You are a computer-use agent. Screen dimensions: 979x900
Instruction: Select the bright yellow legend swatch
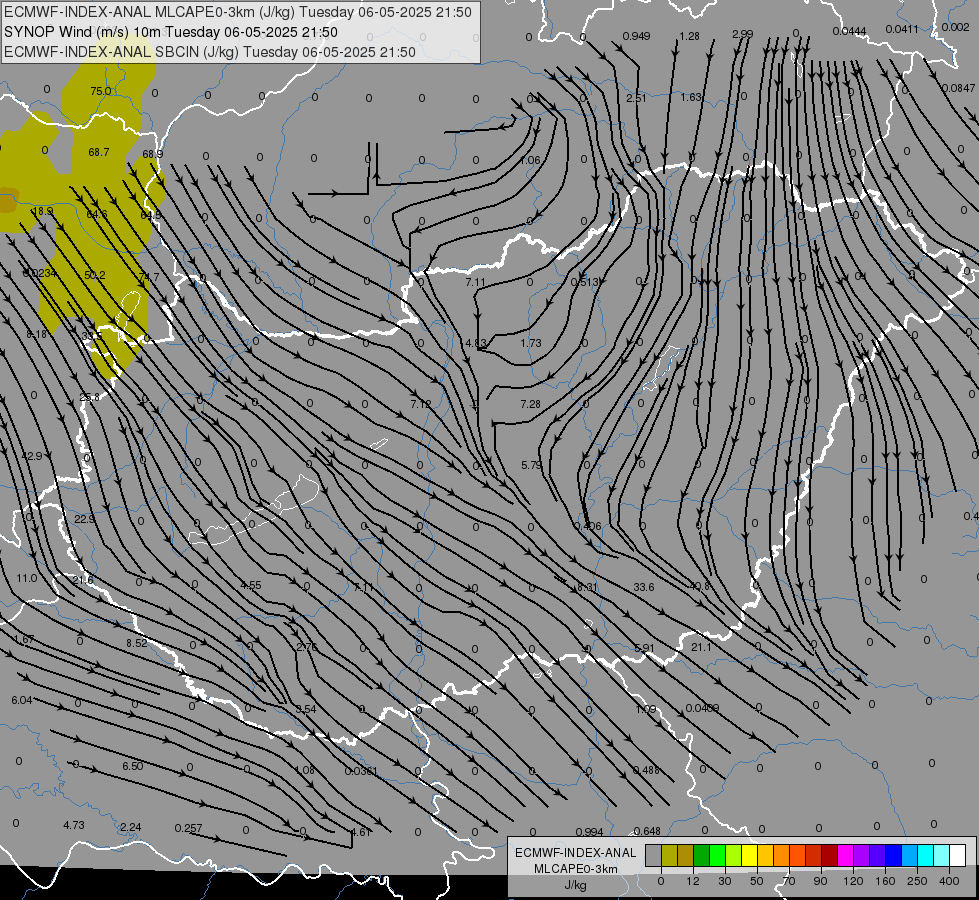[749, 855]
